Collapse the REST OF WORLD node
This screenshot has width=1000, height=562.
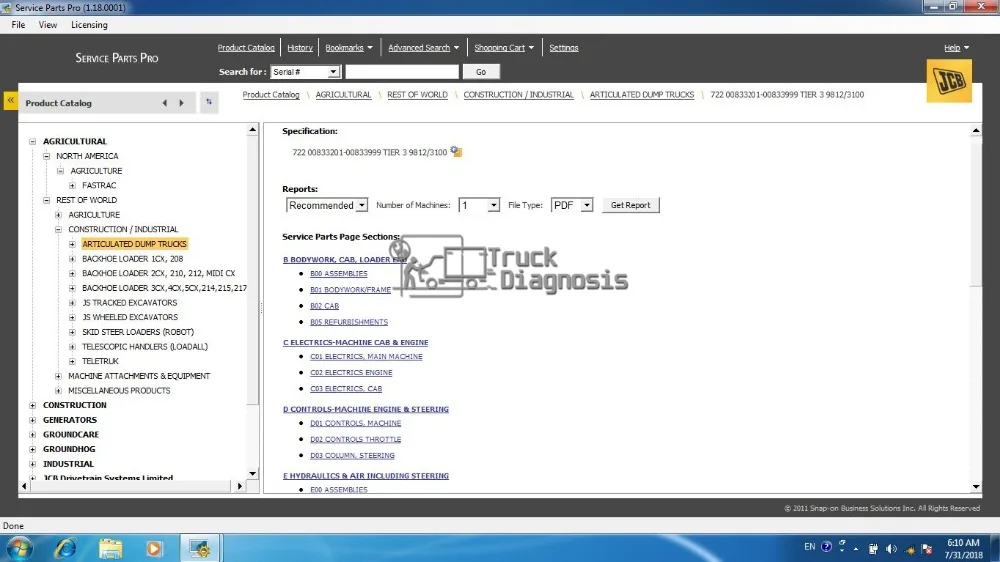(47, 200)
